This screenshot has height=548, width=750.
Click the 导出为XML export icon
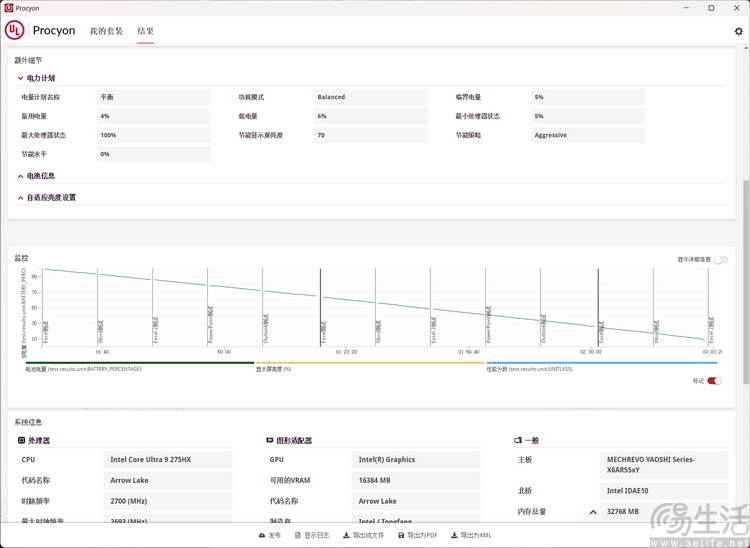click(454, 535)
